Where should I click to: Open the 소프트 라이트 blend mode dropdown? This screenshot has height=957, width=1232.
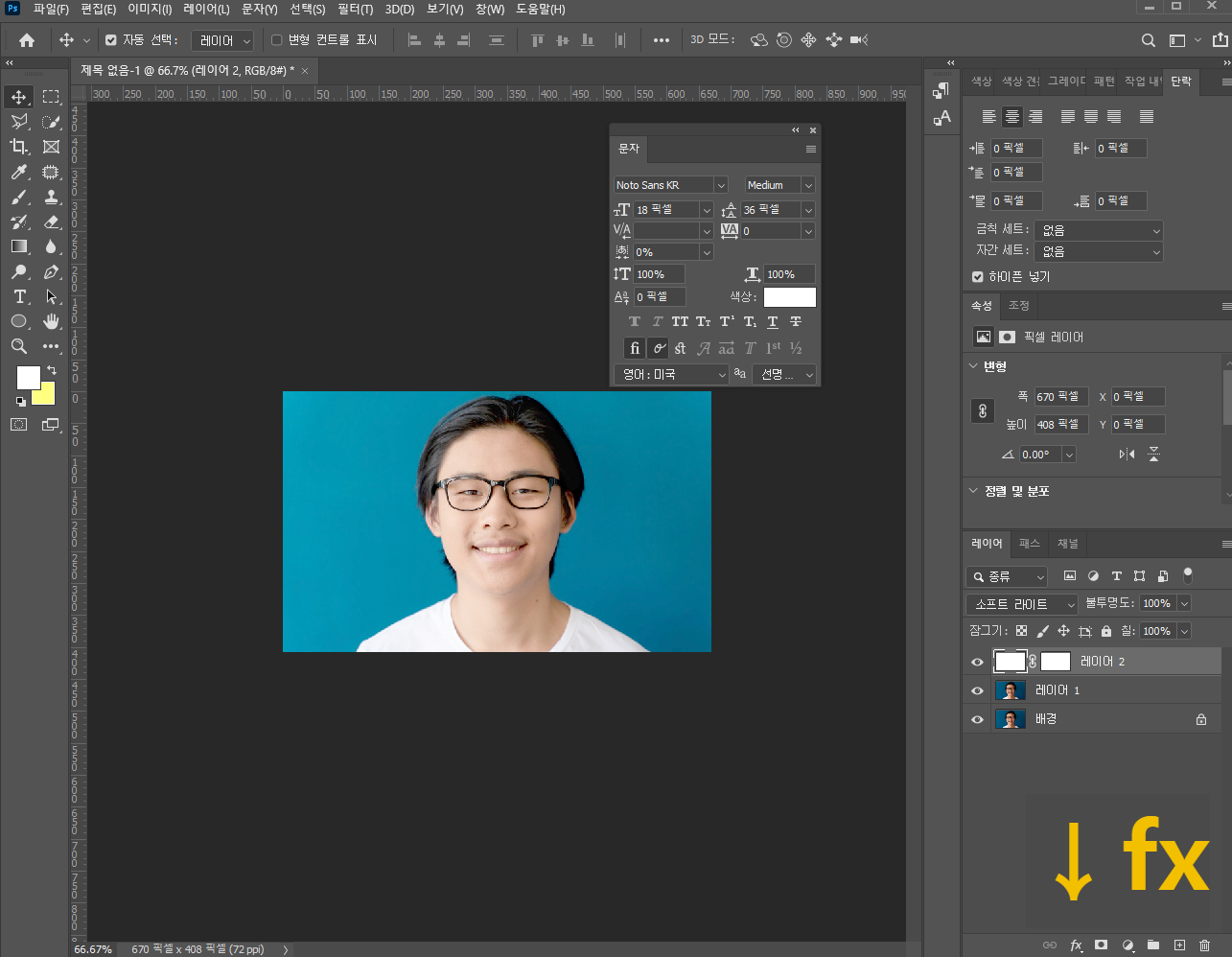(x=1022, y=604)
